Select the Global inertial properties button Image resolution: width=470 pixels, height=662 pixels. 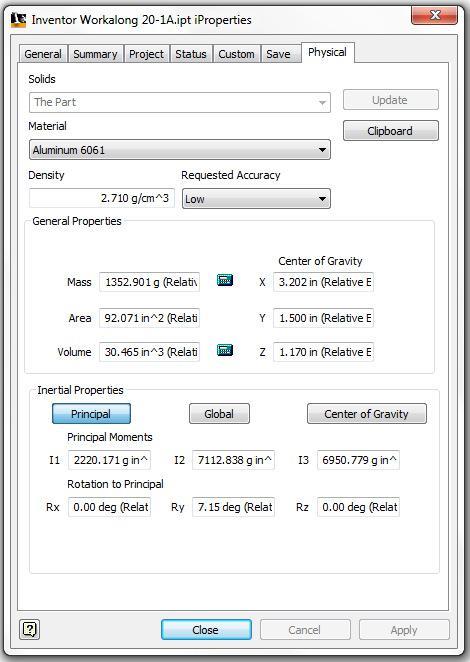pos(219,414)
